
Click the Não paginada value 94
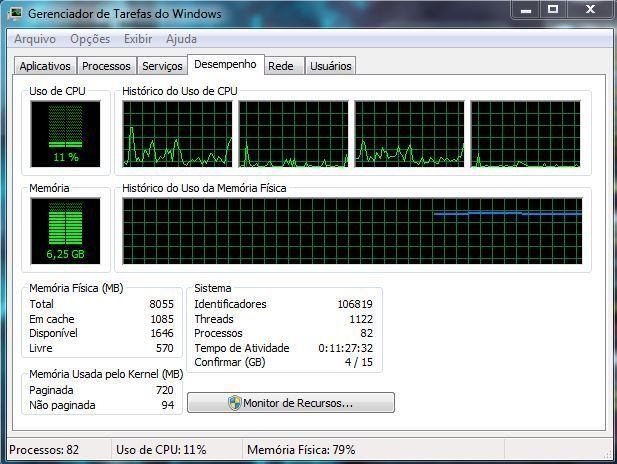tap(168, 405)
